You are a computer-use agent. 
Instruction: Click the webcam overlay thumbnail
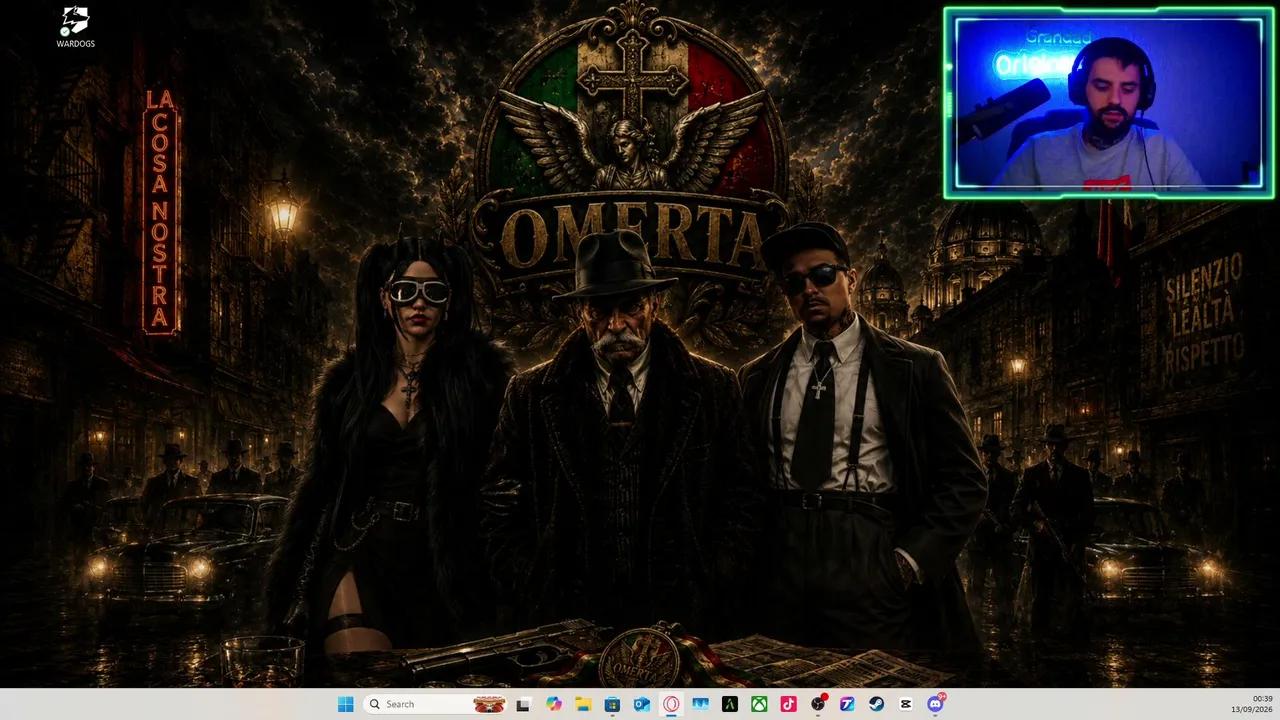click(1109, 103)
